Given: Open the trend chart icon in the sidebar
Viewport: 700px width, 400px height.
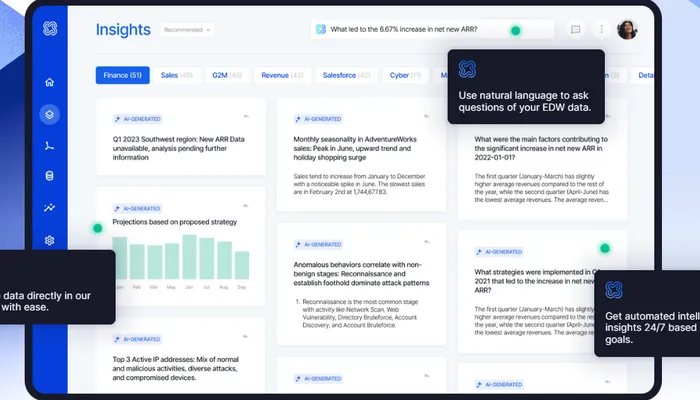Looking at the screenshot, I should 49,208.
